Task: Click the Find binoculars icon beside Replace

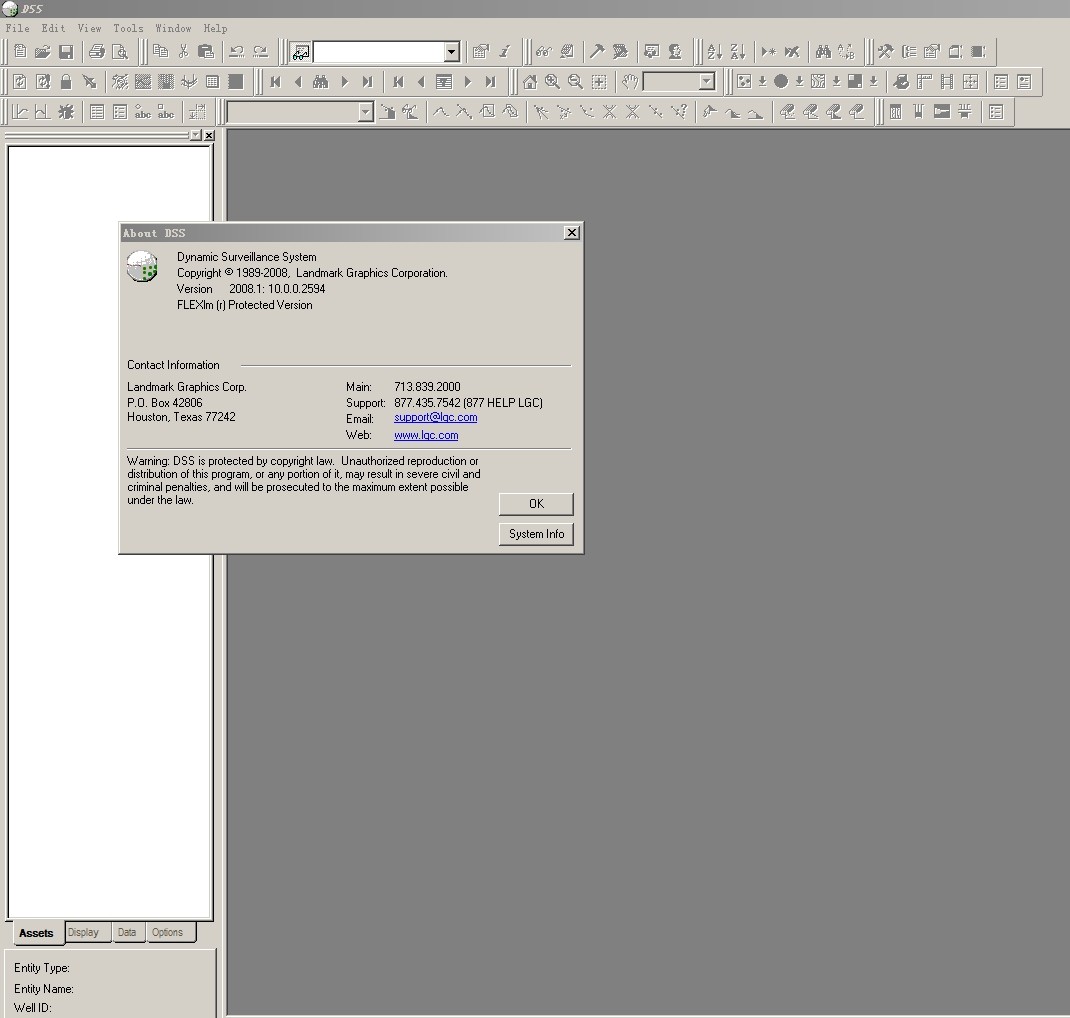Action: tap(824, 52)
